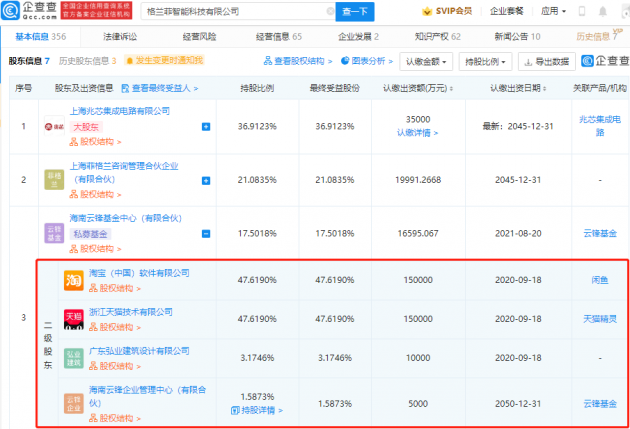Screen dimensions: 630x429
Task: Open 查看最终受益人 link
Action: tap(160, 88)
